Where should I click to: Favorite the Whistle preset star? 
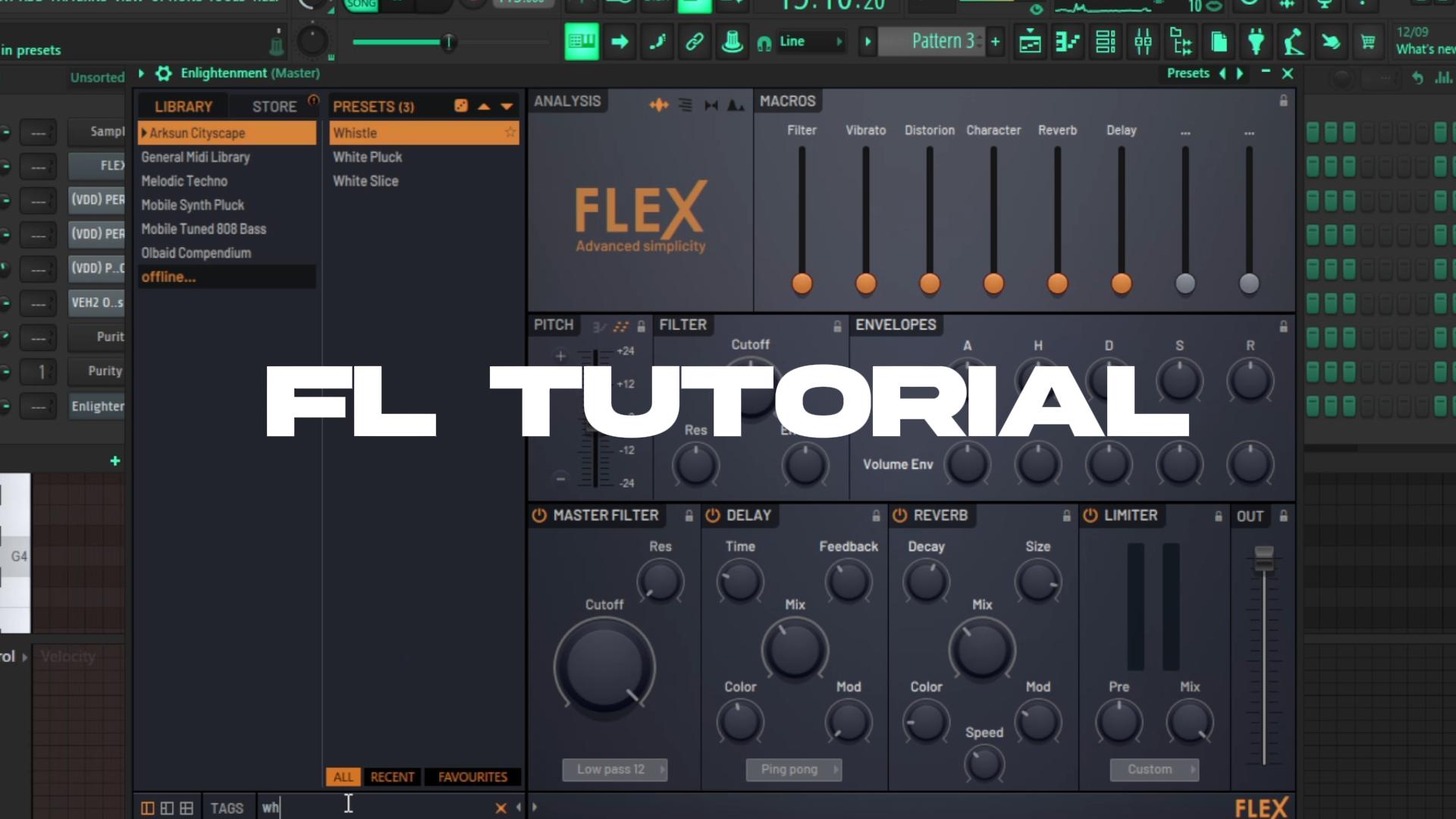(x=510, y=133)
